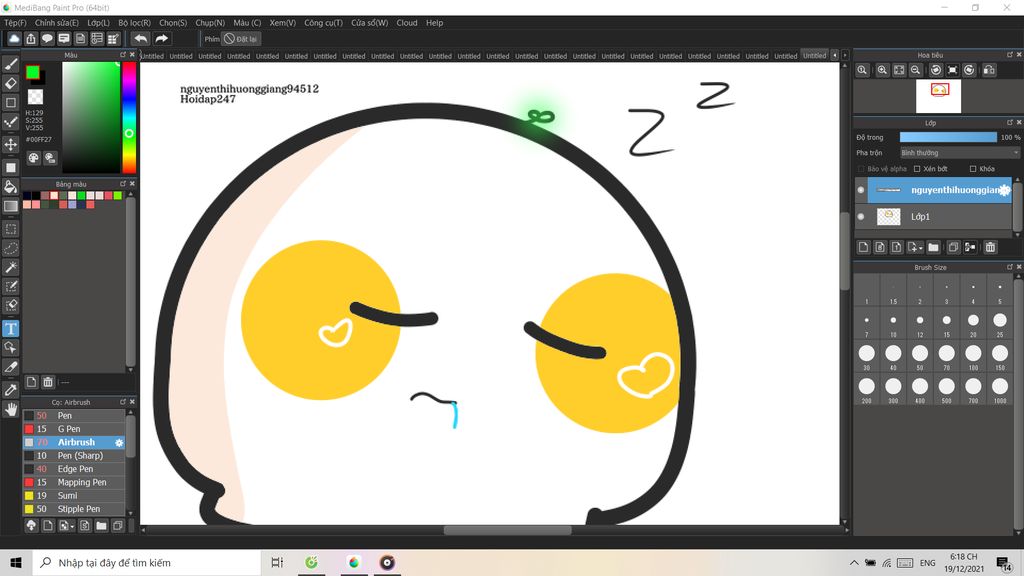1024x576 pixels.
Task: Select the Bucket fill tool
Action: point(10,187)
